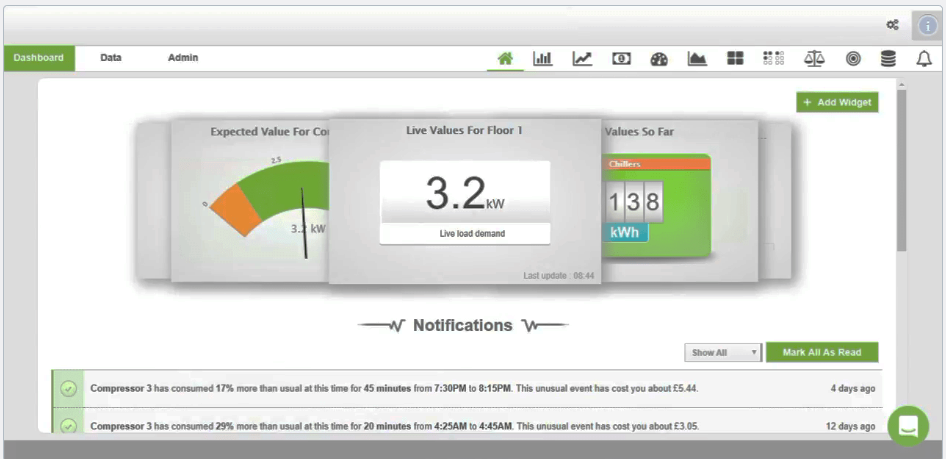Screen dimensions: 946x459
Task: Mark Compressor 3 17% notification check circle
Action: (68, 389)
